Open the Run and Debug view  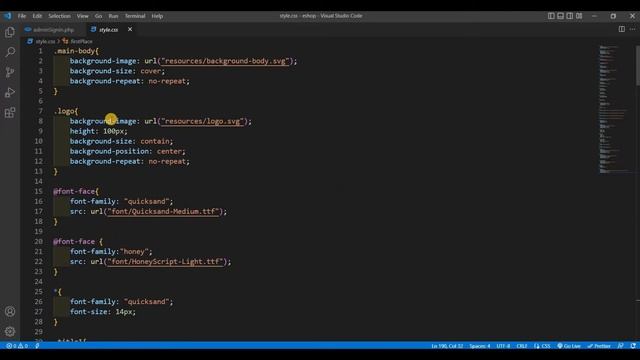pyautogui.click(x=10, y=92)
